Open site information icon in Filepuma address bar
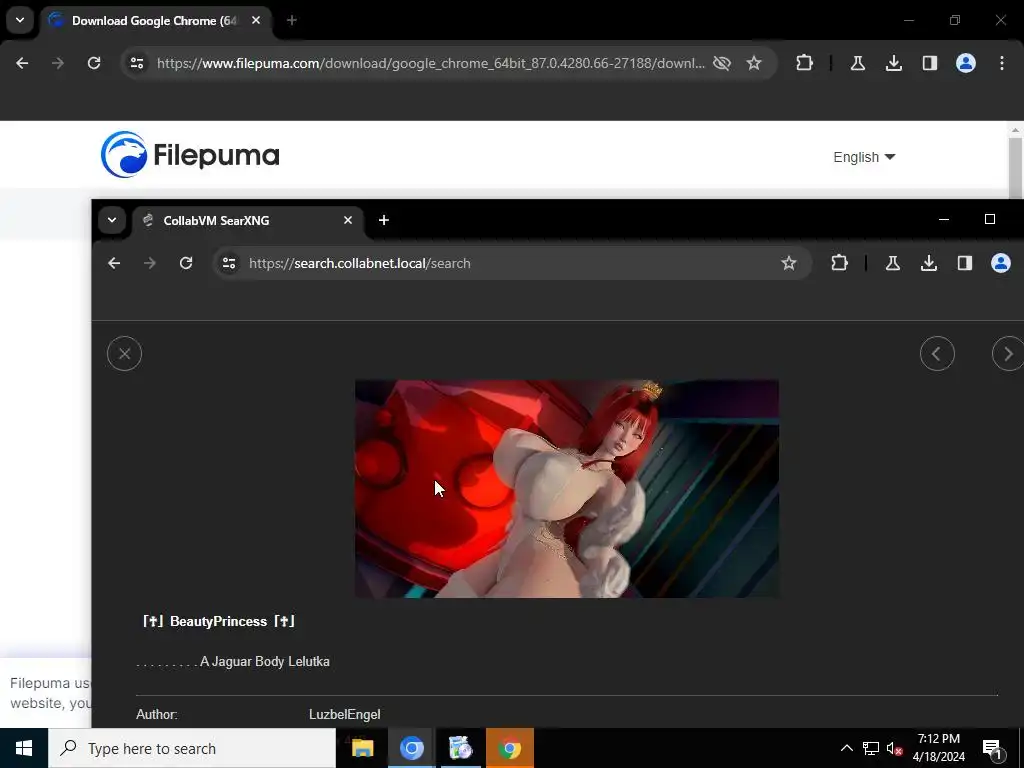 (136, 63)
